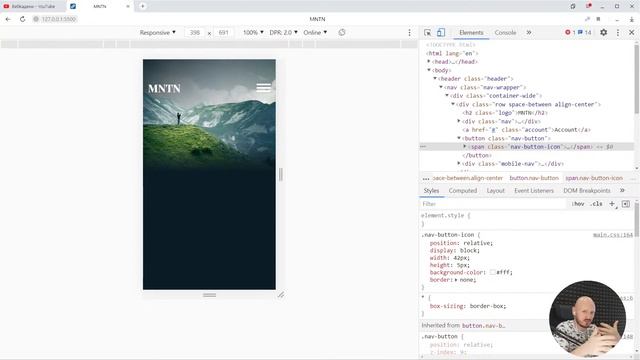Click button.nav-button in the breadcrumb

(534, 178)
